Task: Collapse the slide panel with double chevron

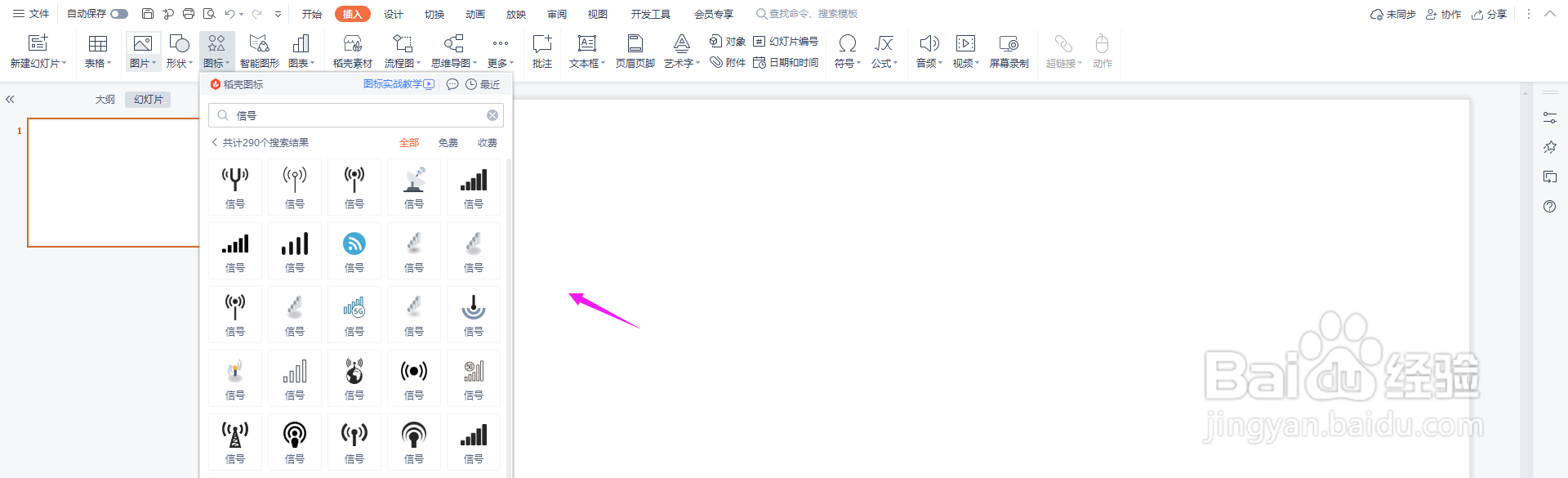Action: pos(10,99)
